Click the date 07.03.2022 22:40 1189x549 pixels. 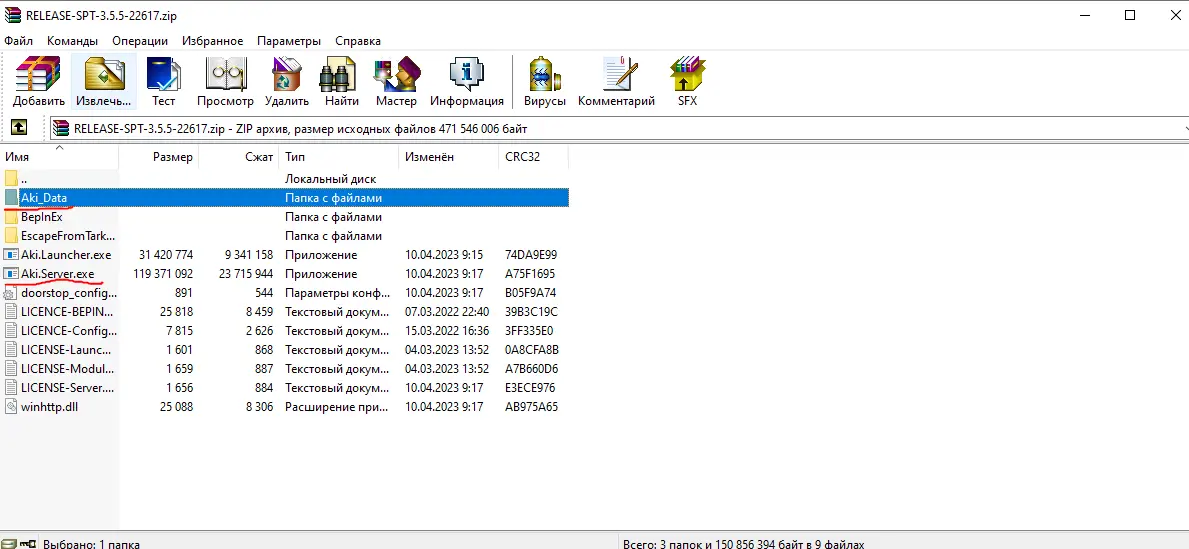[447, 312]
